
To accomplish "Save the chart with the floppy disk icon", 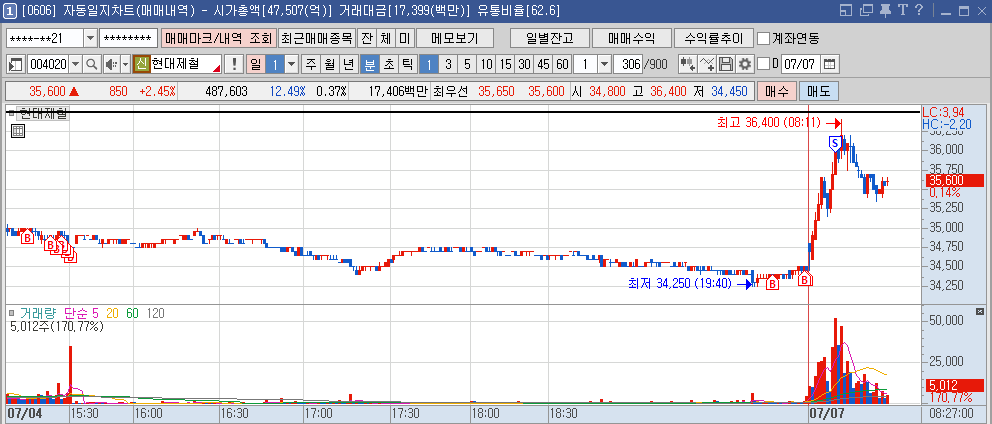I will [x=726, y=64].
